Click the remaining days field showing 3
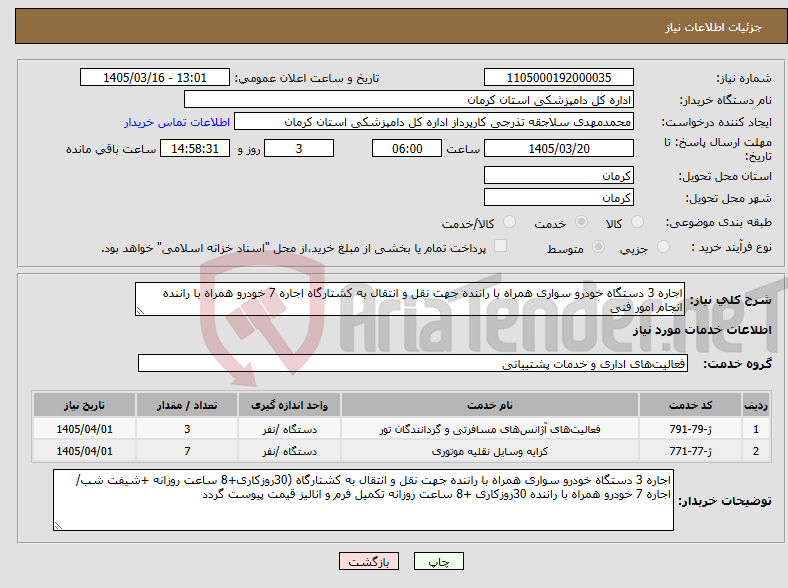This screenshot has height=588, width=788. coord(299,148)
